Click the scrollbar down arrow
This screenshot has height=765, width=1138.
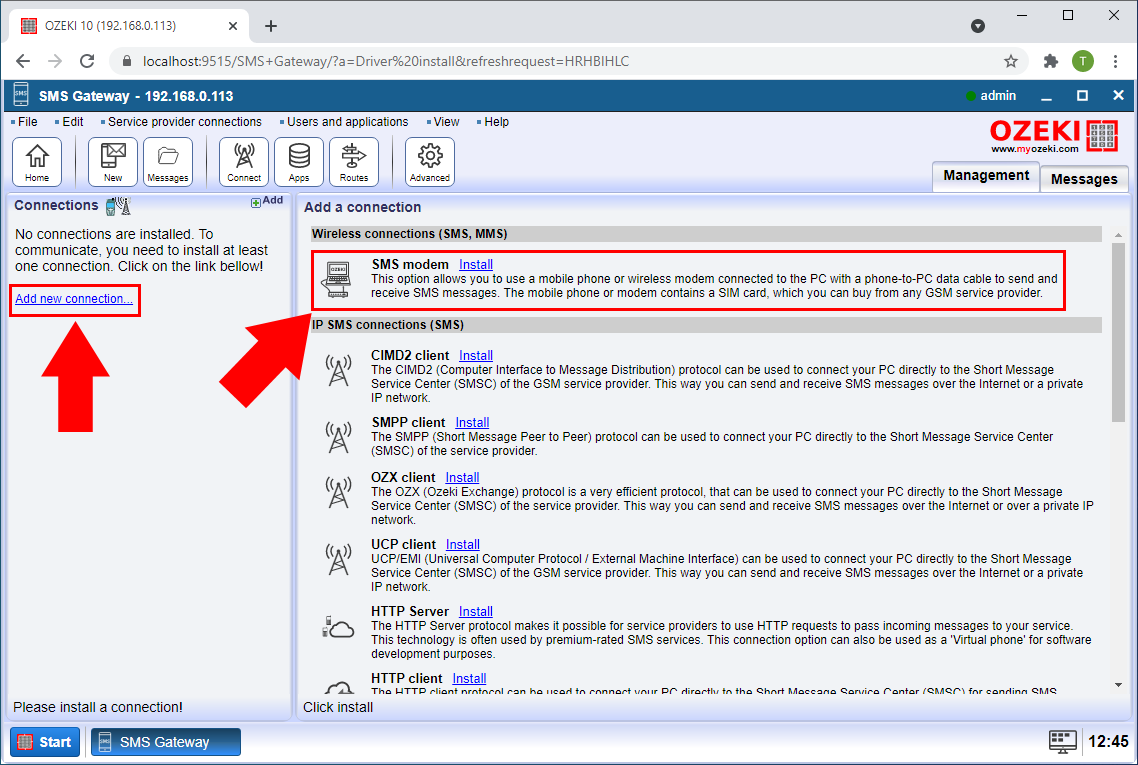1118,684
